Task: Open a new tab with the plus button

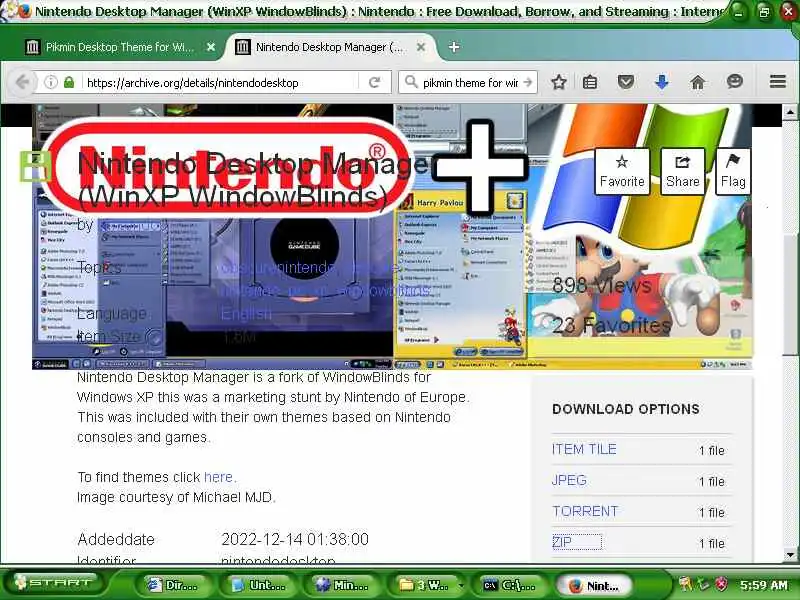Action: pos(454,47)
